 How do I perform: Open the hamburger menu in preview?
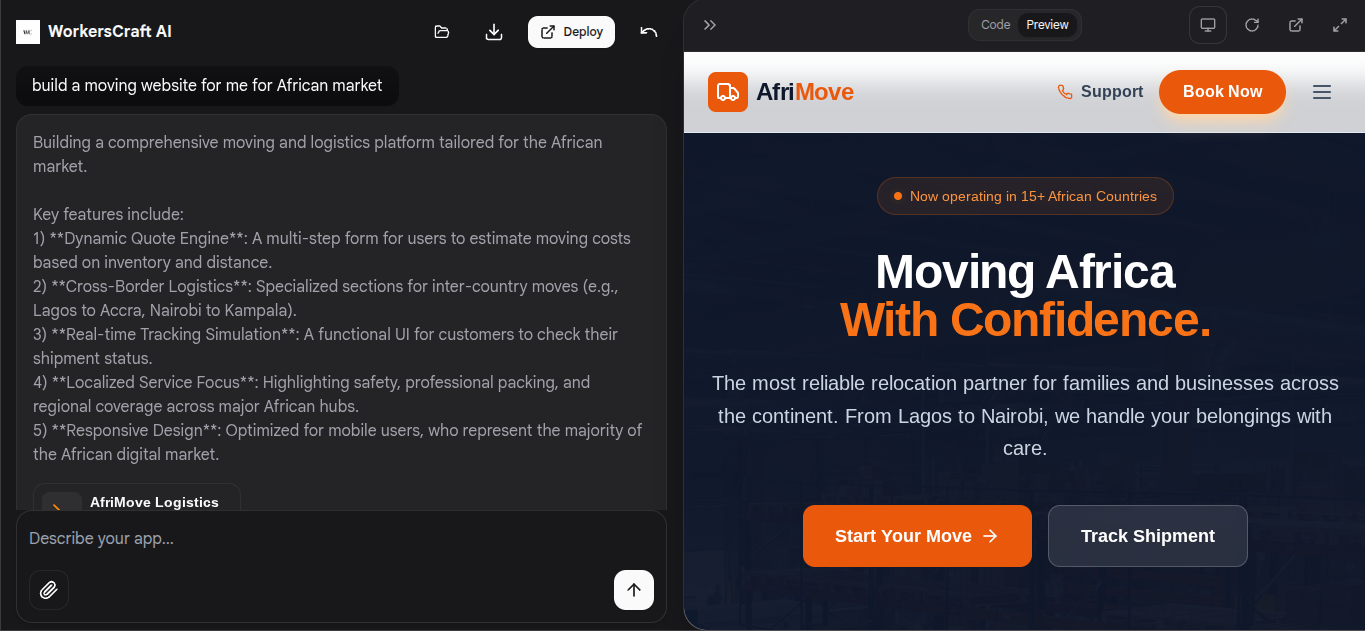click(x=1322, y=92)
